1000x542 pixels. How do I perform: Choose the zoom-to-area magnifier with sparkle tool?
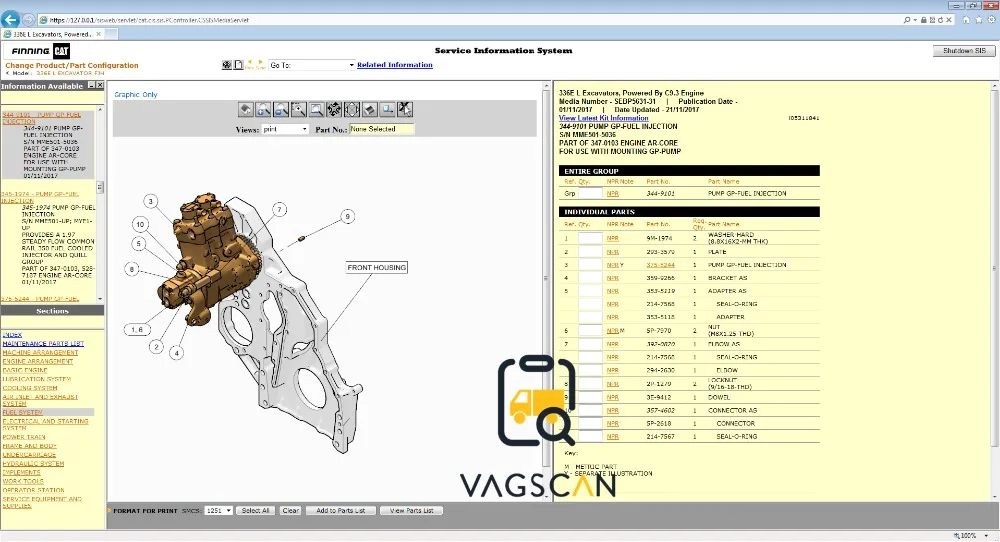pyautogui.click(x=298, y=110)
